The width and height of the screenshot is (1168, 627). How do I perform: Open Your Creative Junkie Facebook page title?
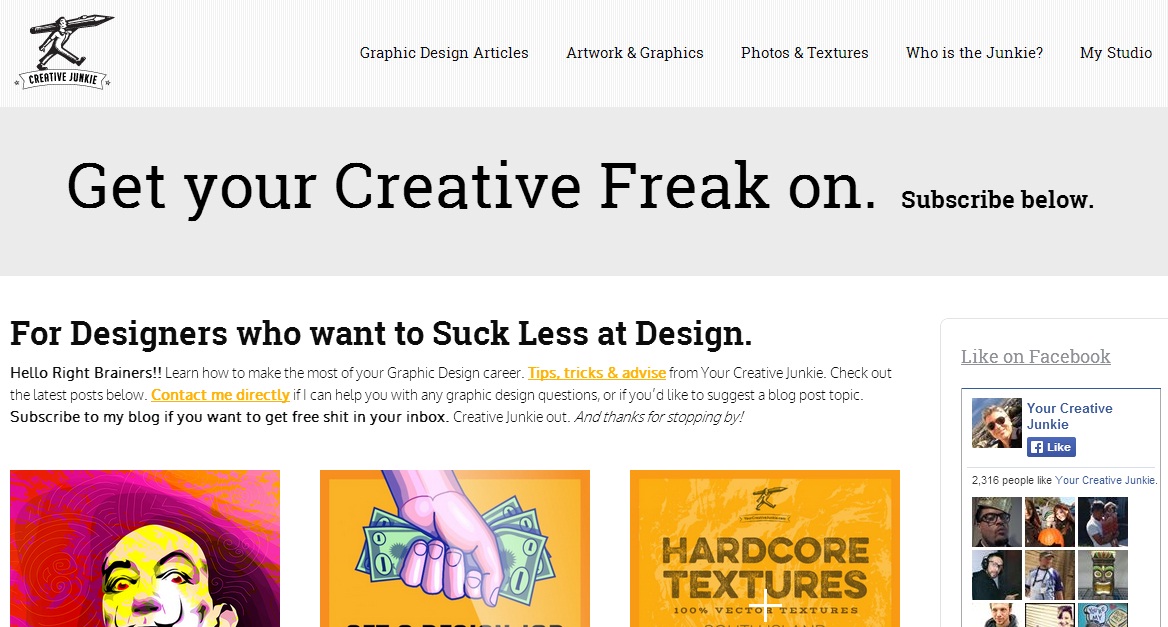pyautogui.click(x=1069, y=416)
